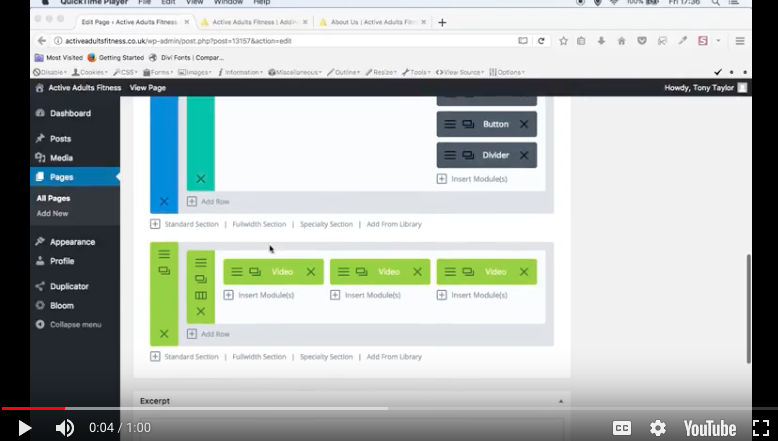Click Add From Library under green section

(x=394, y=357)
